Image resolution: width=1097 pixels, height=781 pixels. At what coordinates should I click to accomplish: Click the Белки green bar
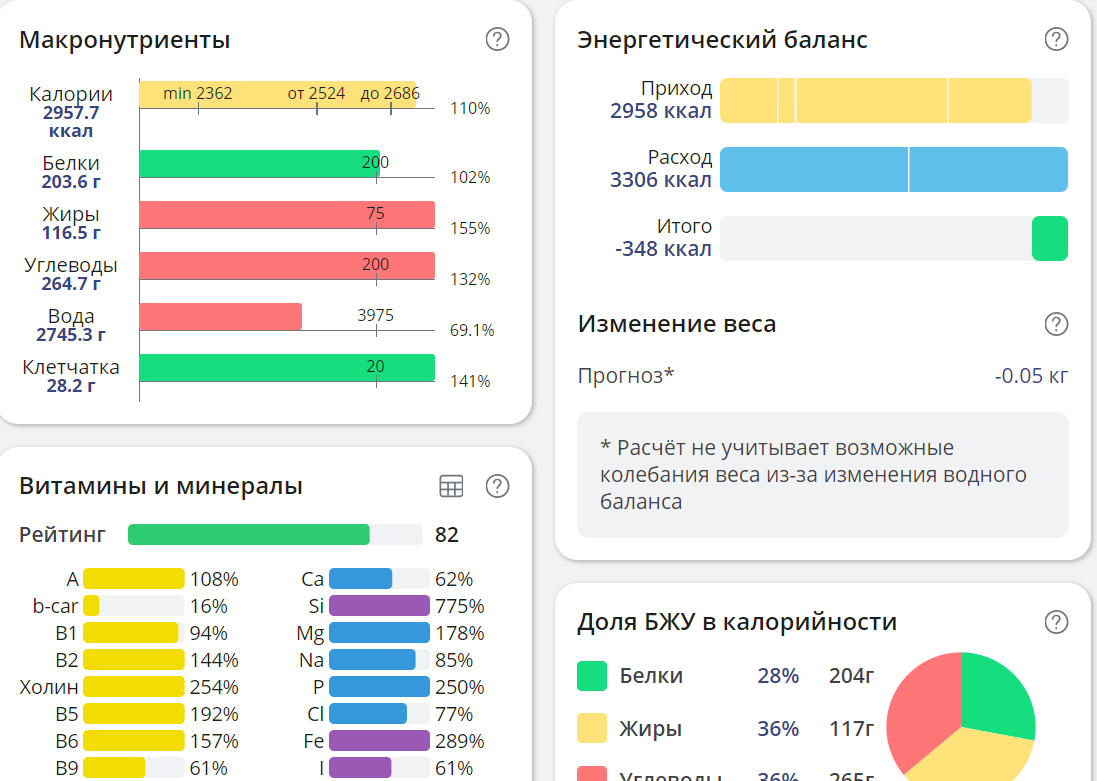(x=260, y=162)
